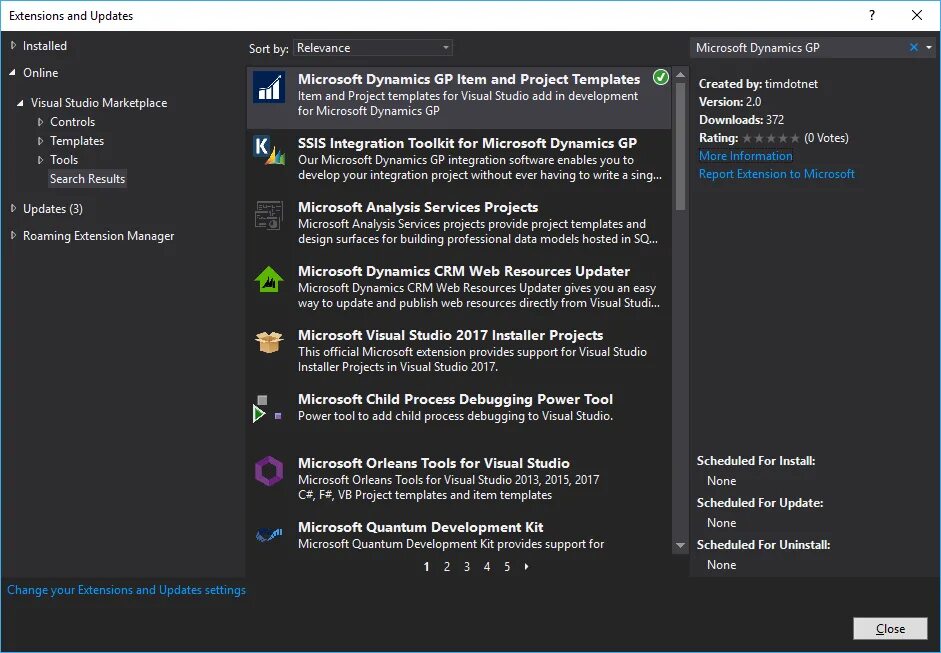This screenshot has height=653, width=941.
Task: Click the Downloads: 372 text
Action: 741,120
